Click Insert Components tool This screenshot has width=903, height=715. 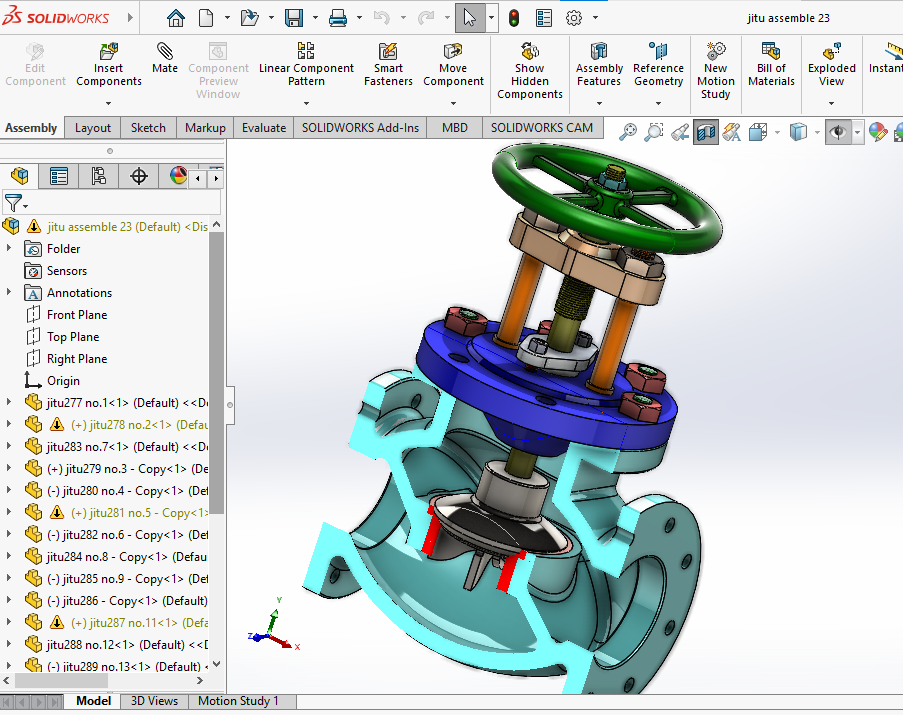pyautogui.click(x=108, y=64)
